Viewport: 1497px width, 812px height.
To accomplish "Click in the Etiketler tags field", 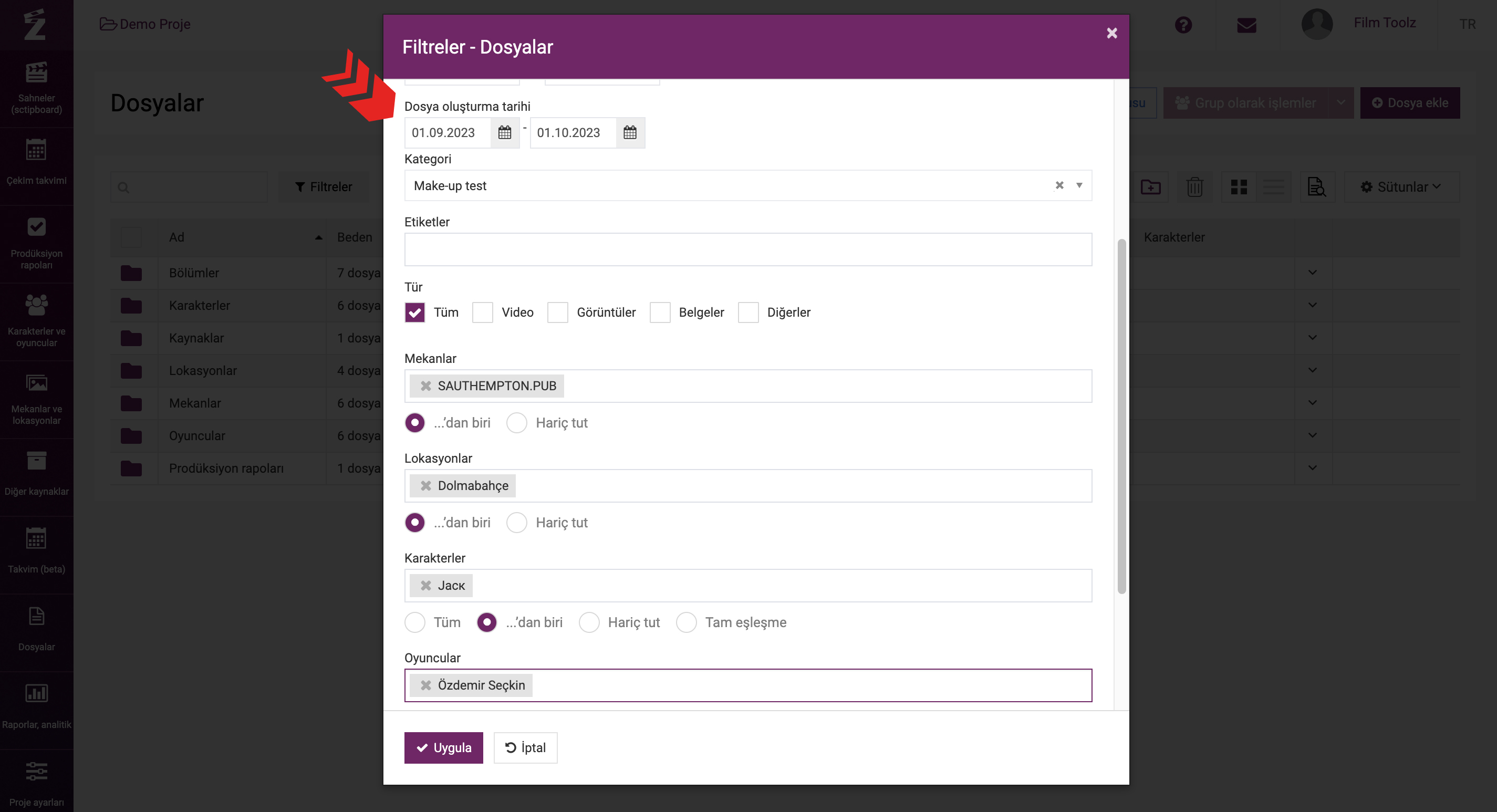I will pos(748,250).
